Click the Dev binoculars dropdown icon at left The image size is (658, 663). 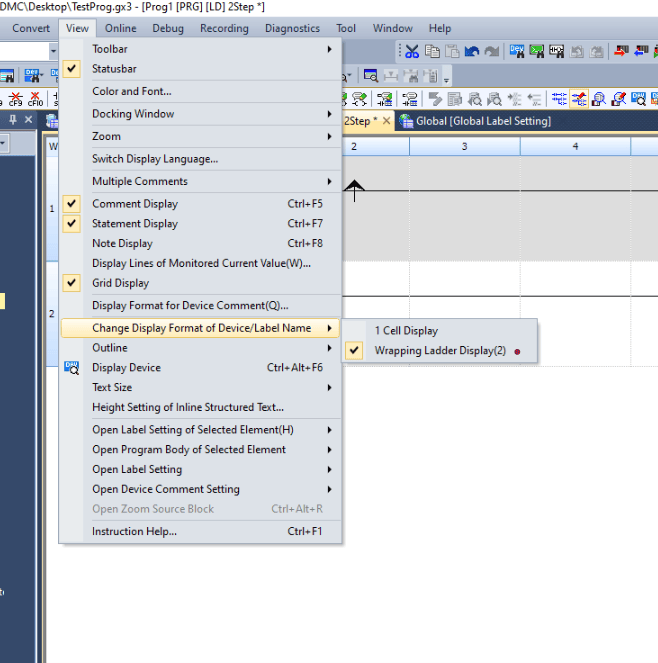pos(34,76)
